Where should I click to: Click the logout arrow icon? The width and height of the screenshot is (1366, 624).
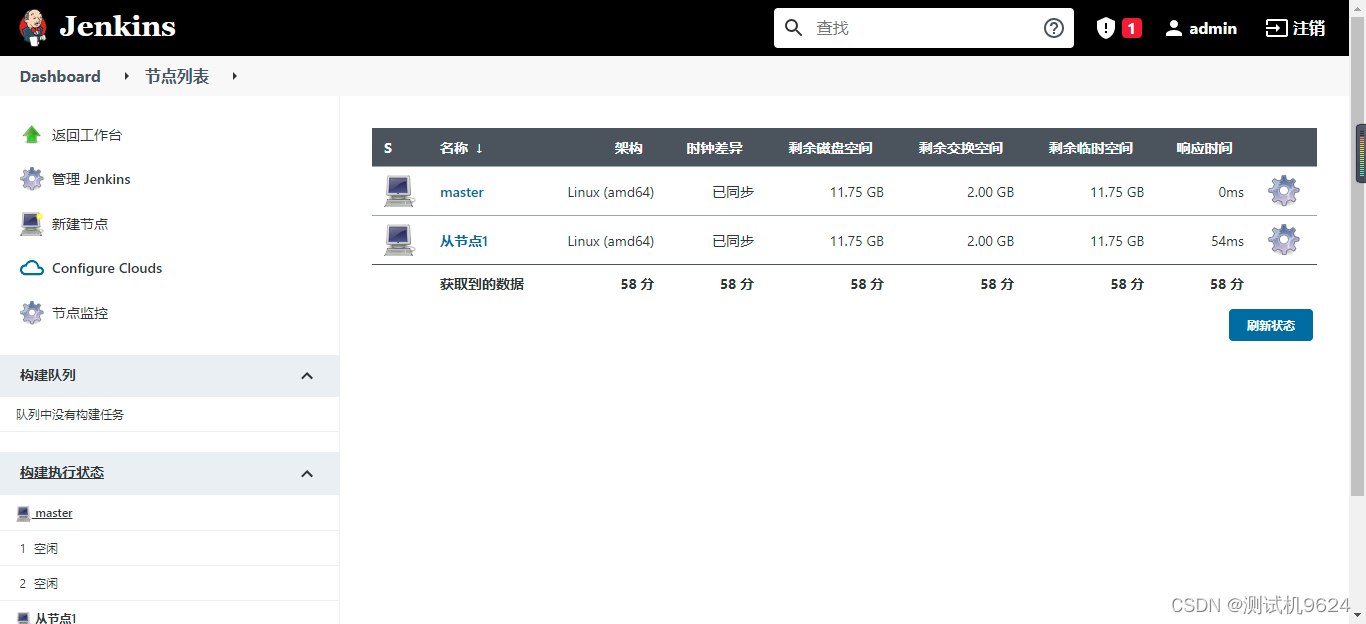[1276, 28]
